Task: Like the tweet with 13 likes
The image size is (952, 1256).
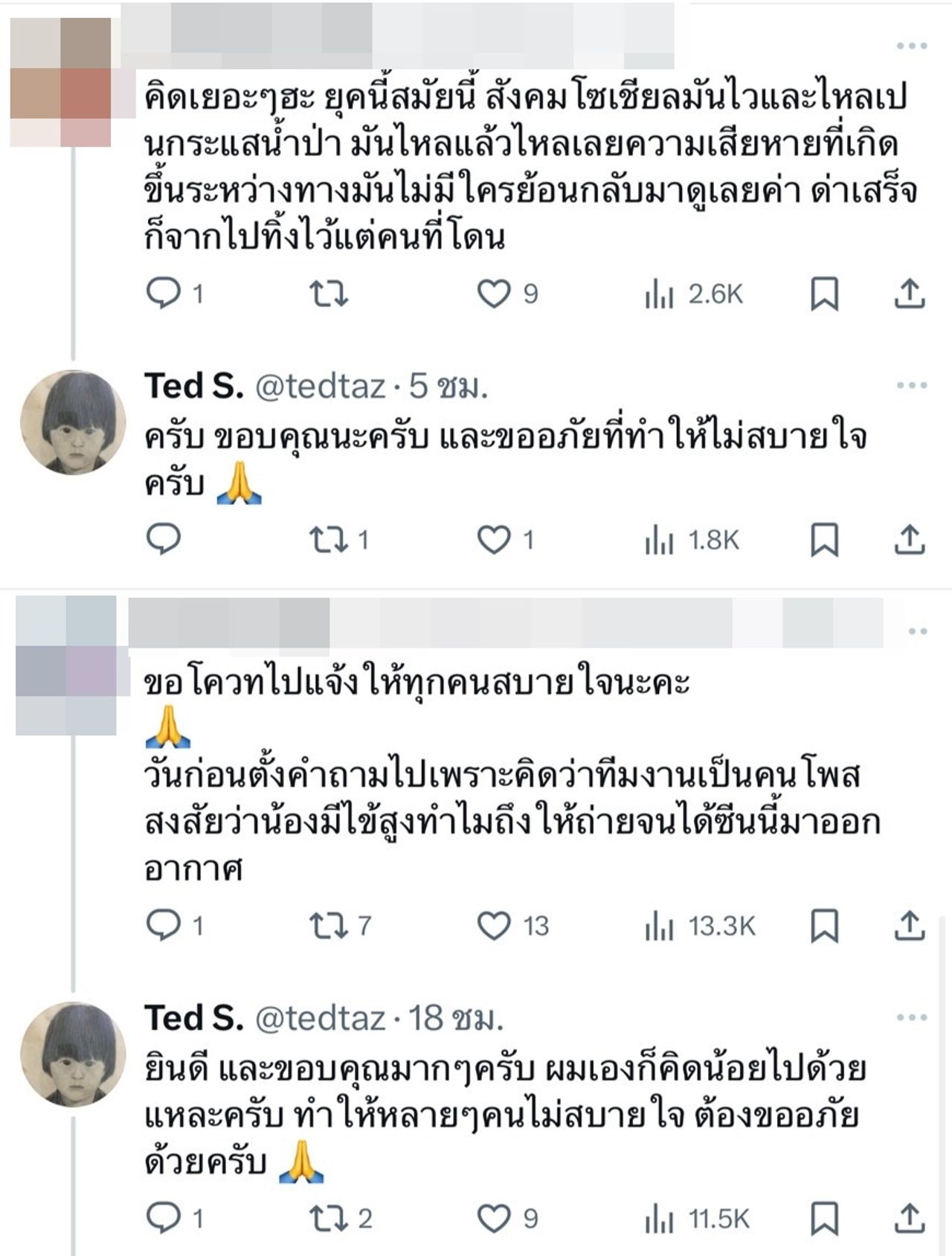Action: [x=493, y=926]
